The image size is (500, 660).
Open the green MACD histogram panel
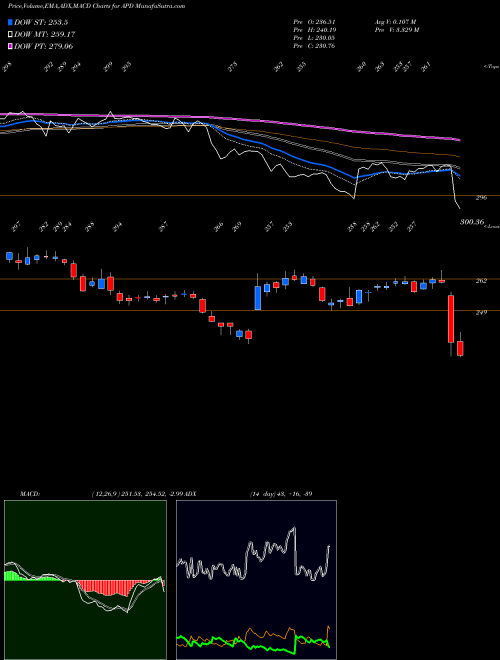(x=85, y=580)
